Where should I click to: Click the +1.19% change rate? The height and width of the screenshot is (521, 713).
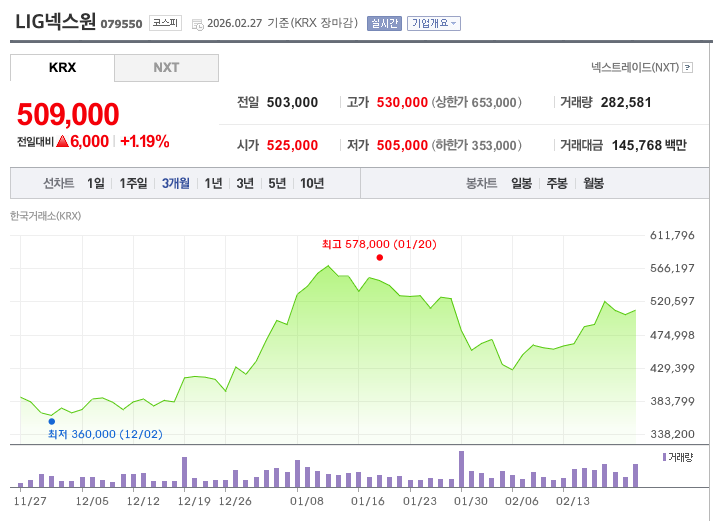(x=145, y=141)
